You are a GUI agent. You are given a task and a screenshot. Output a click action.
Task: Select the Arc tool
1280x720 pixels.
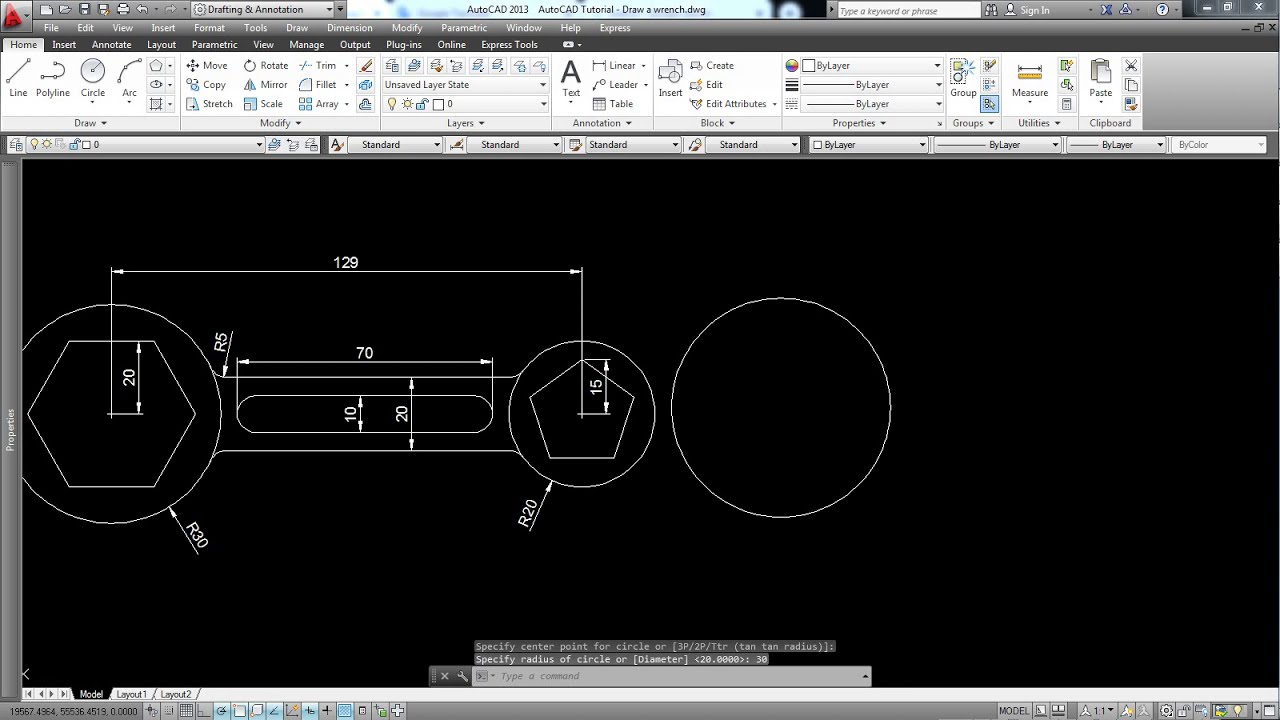click(x=129, y=79)
